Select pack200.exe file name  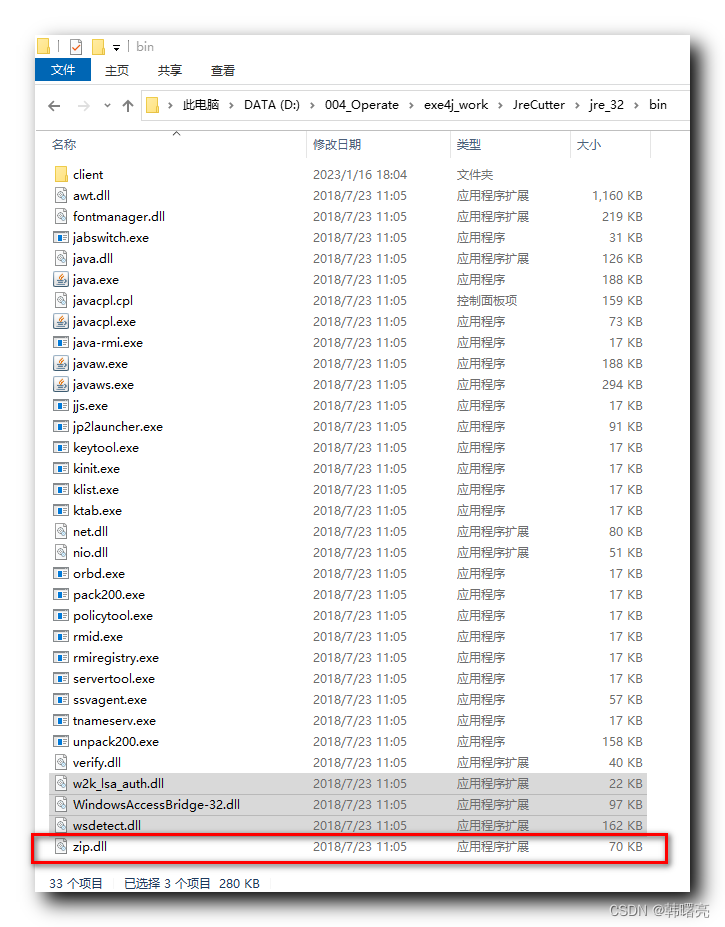click(109, 594)
